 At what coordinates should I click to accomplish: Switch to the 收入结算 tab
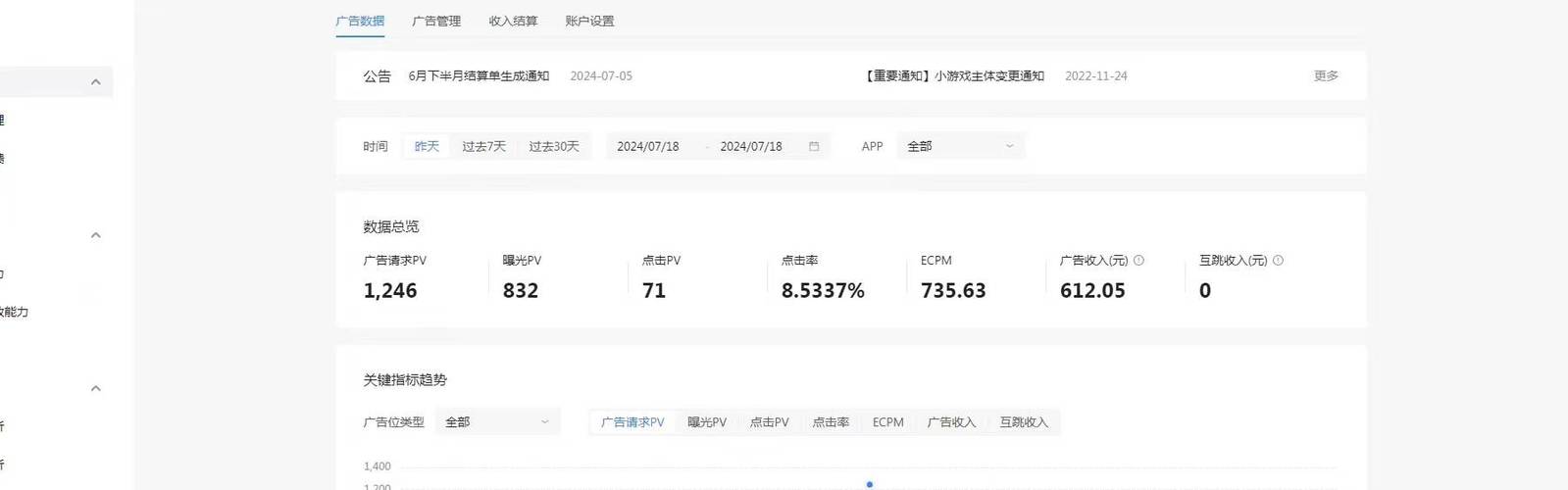point(513,21)
